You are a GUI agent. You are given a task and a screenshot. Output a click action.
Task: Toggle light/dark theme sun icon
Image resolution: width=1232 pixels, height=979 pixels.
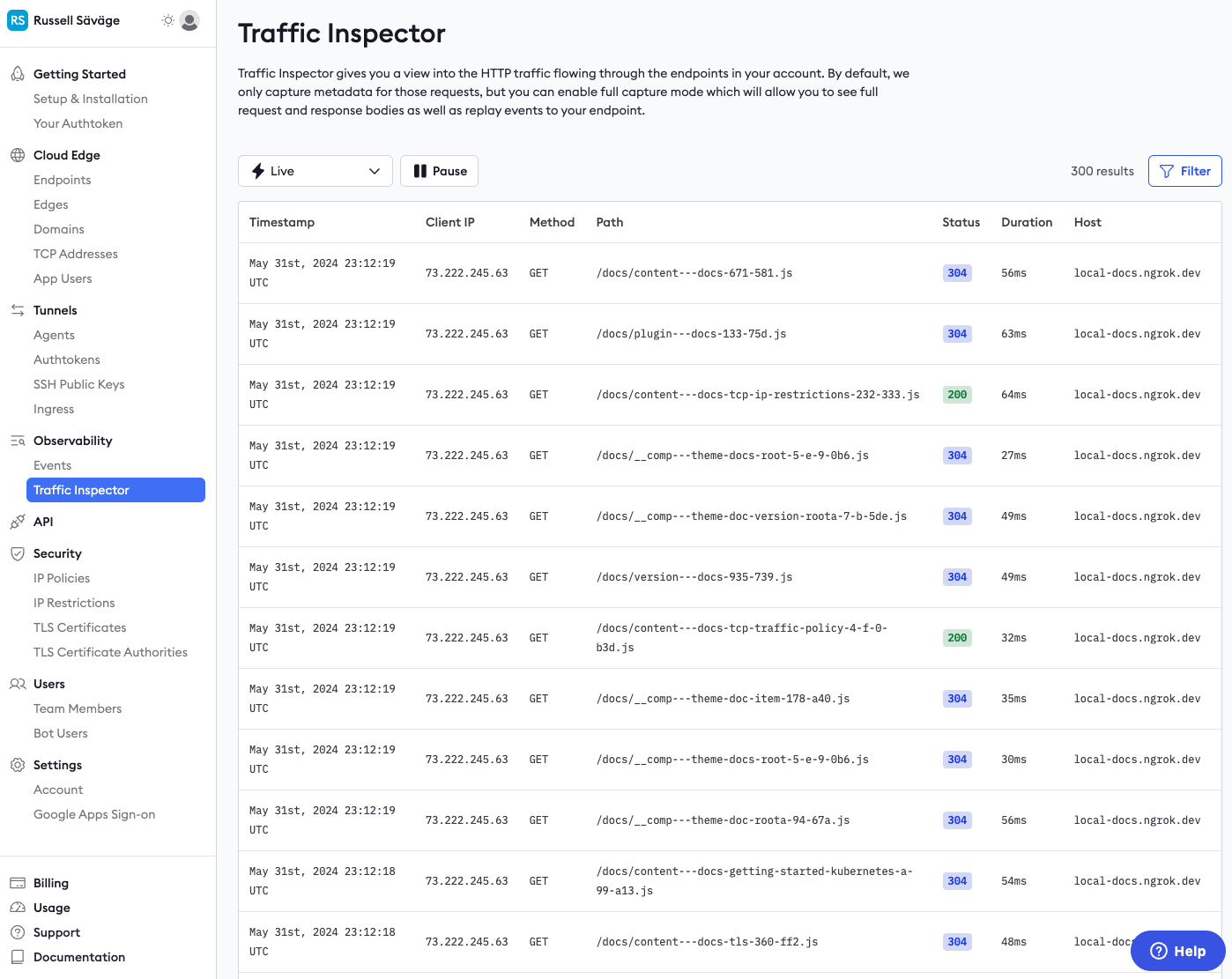[167, 20]
